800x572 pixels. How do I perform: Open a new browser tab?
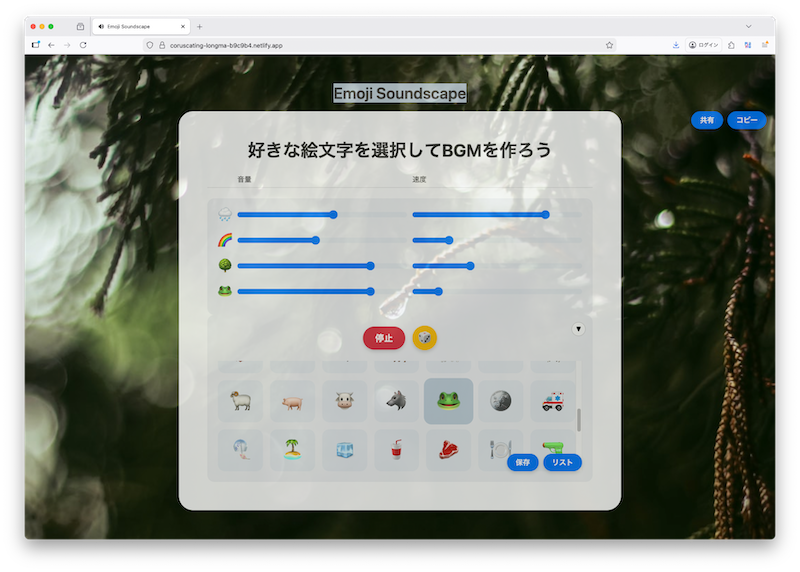[199, 26]
